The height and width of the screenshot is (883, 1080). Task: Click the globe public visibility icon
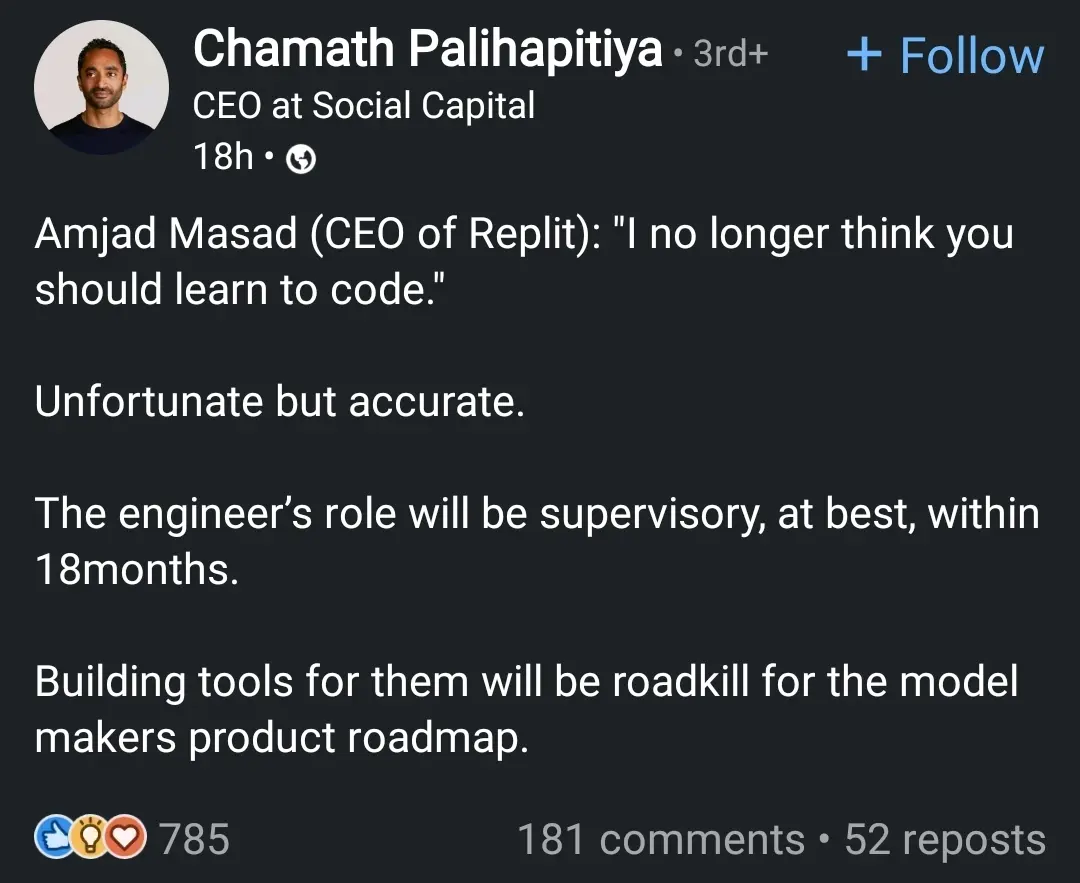tap(301, 160)
